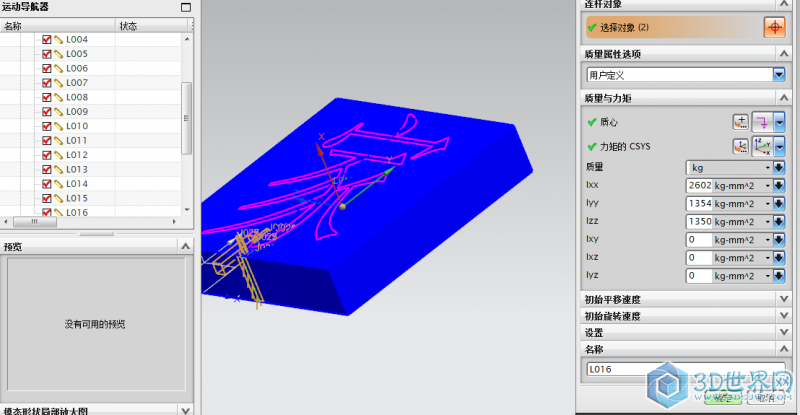
Task: Collapse the 质量属性选项 section
Action: click(784, 54)
